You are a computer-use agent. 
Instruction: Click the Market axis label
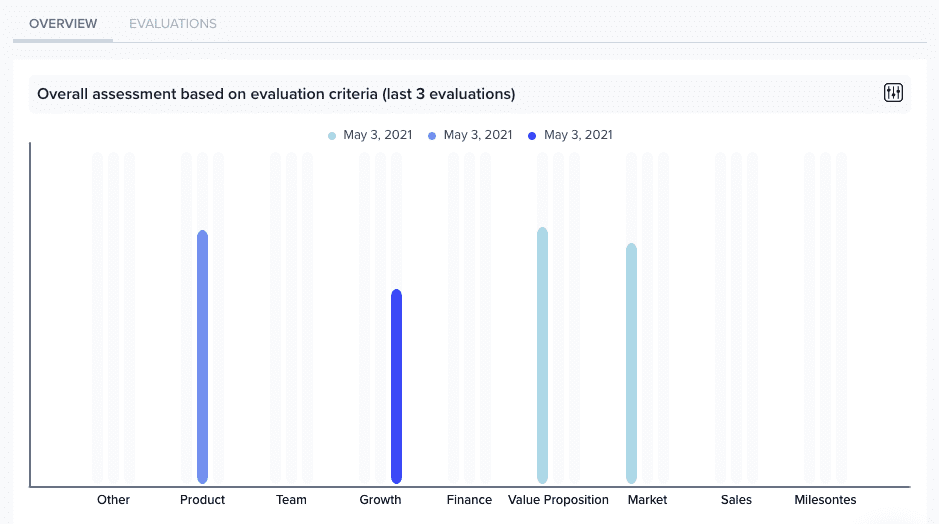pyautogui.click(x=647, y=500)
